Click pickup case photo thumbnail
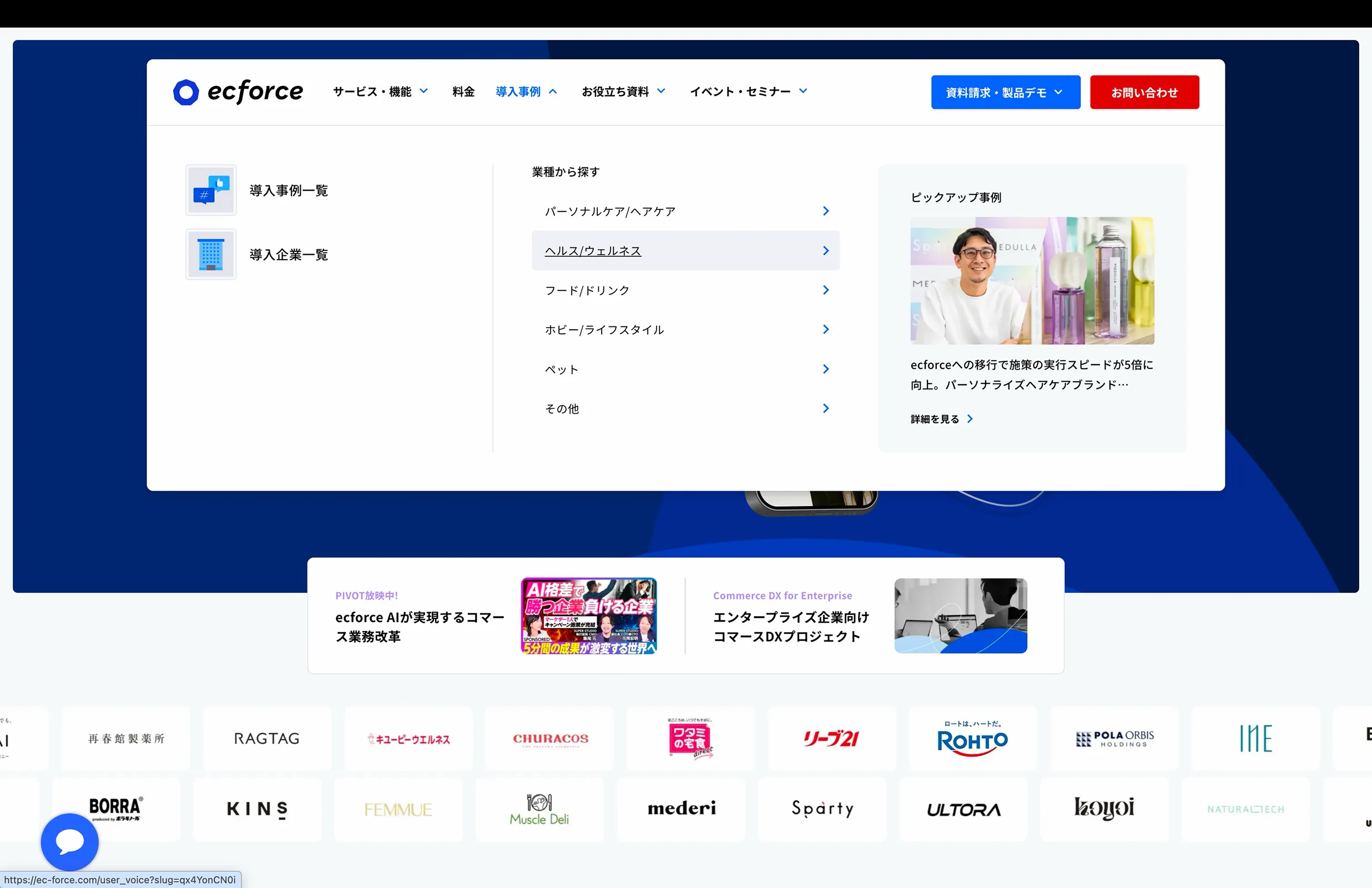 pos(1032,281)
